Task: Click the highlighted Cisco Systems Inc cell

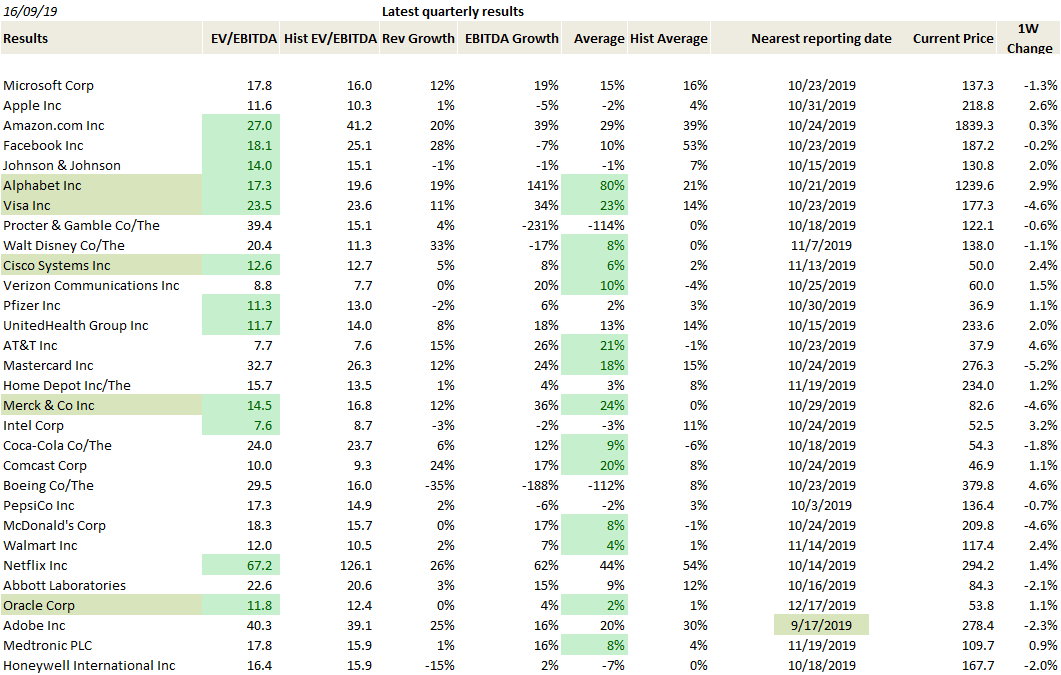Action: (57, 266)
